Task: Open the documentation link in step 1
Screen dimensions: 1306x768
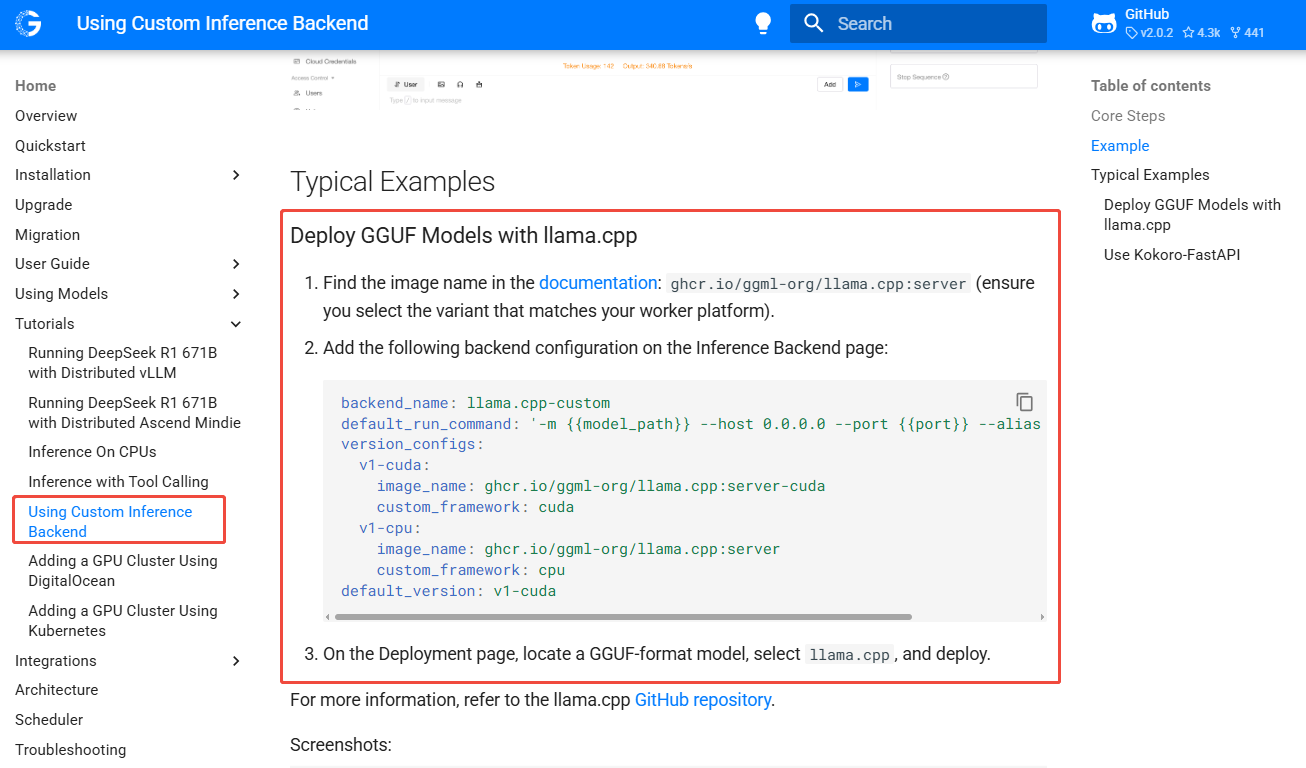Action: pos(598,283)
